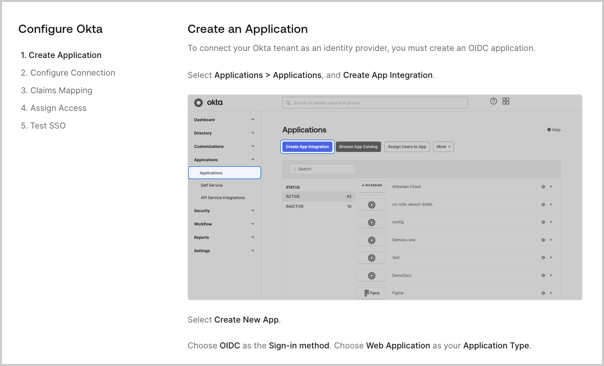The width and height of the screenshot is (604, 366).
Task: Expand the Reports chevron in Okta sidebar
Action: pos(253,237)
